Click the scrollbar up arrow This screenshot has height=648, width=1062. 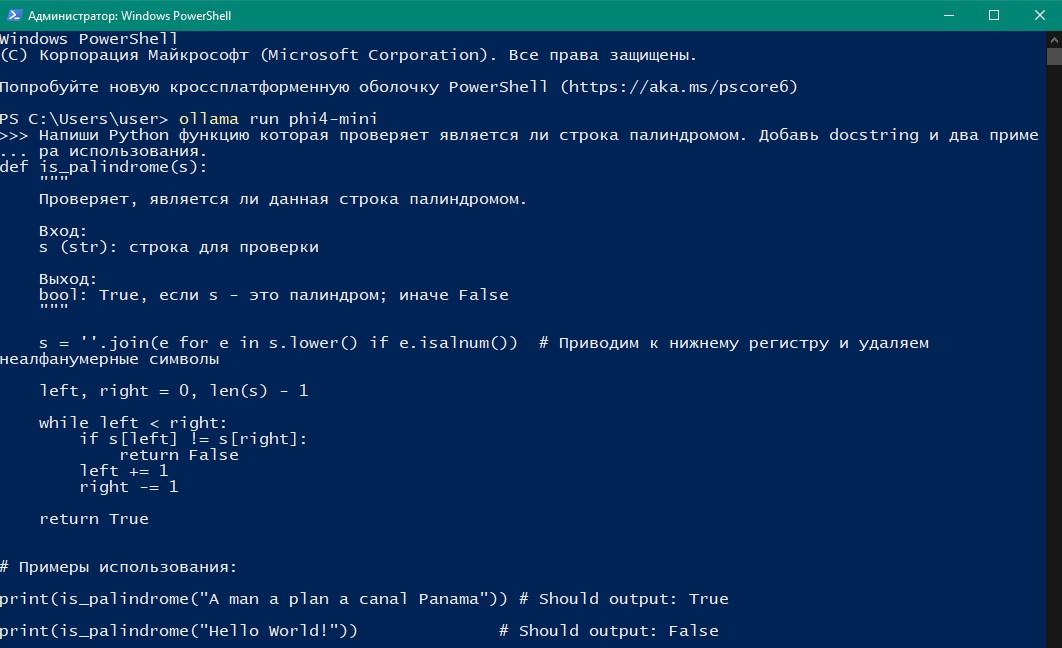(1053, 38)
